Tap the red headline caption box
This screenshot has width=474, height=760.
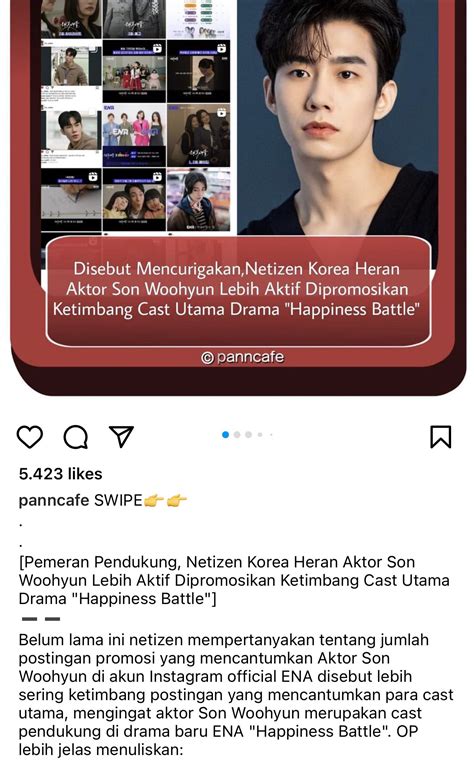click(238, 291)
